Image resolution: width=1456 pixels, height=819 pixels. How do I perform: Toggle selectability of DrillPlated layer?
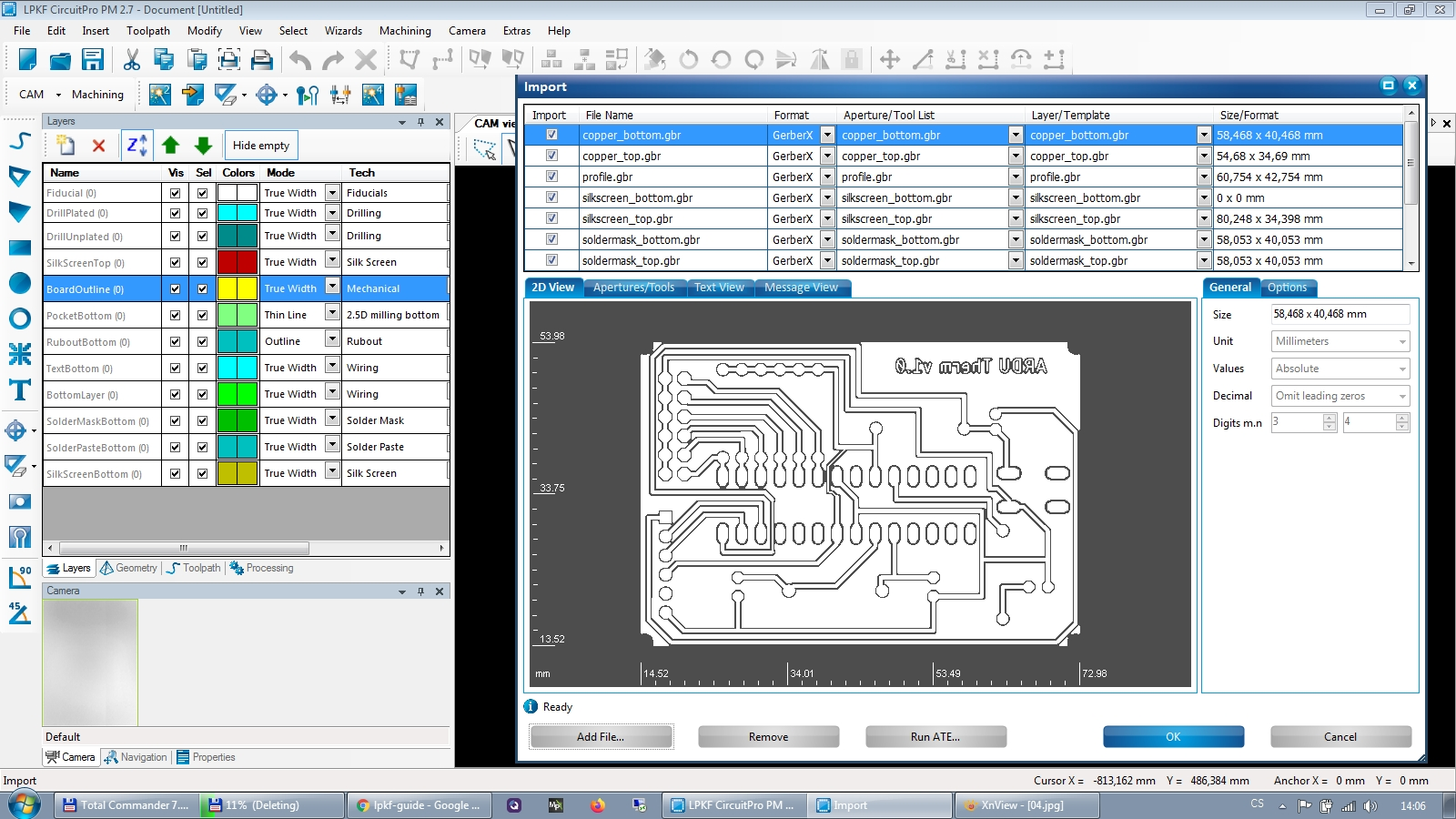203,213
